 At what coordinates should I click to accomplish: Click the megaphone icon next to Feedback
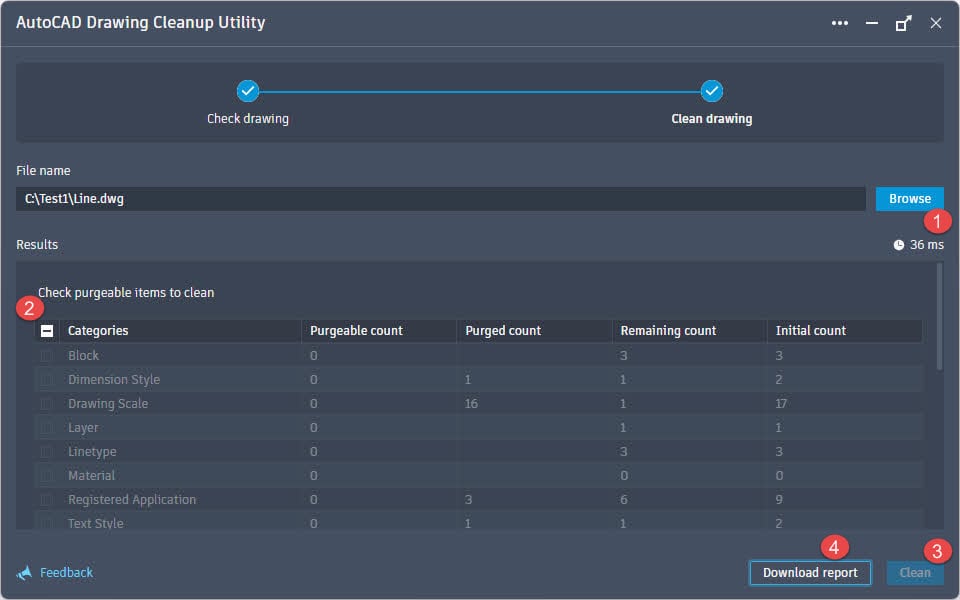[25, 572]
